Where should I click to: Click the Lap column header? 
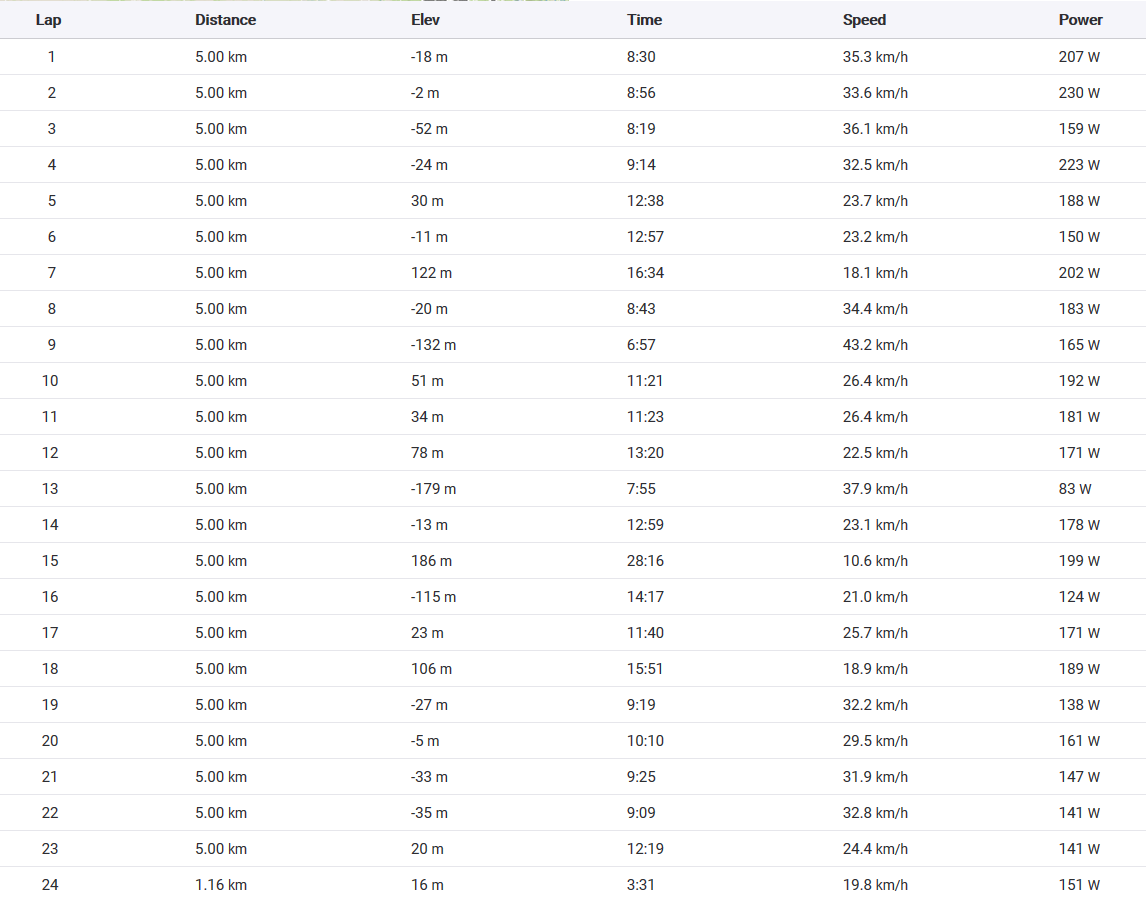[x=48, y=20]
